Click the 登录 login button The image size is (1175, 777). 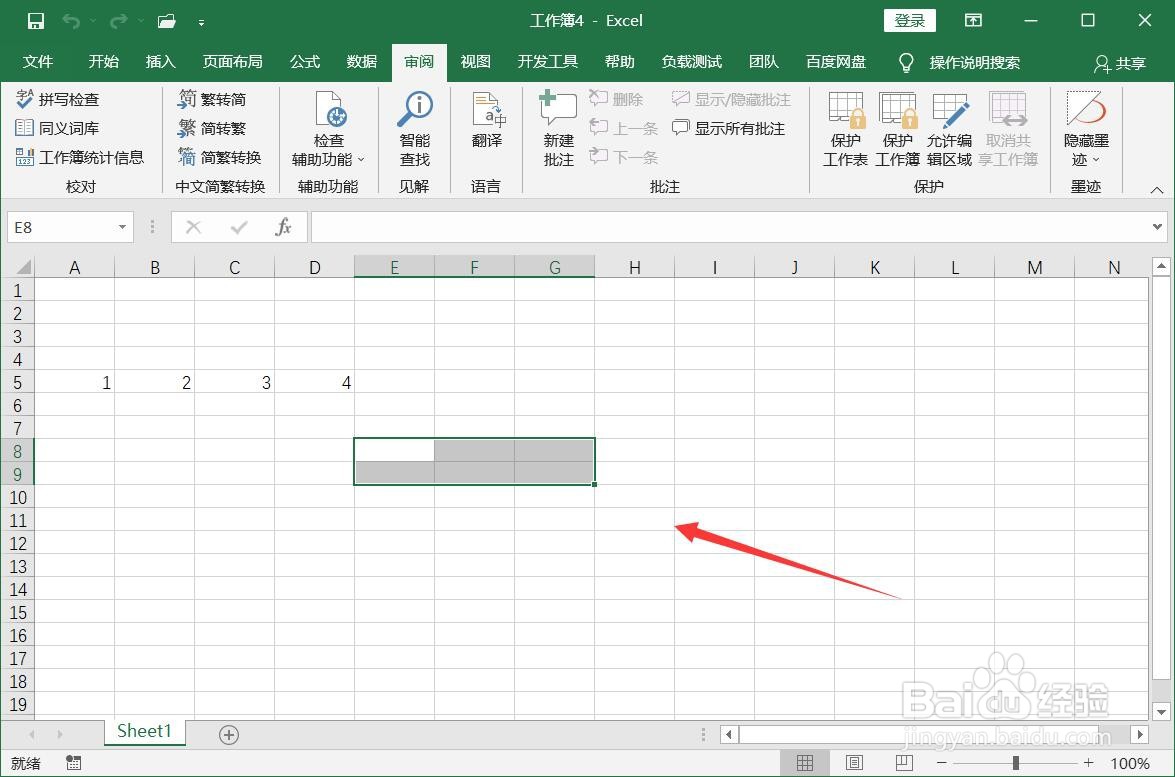pyautogui.click(x=908, y=20)
